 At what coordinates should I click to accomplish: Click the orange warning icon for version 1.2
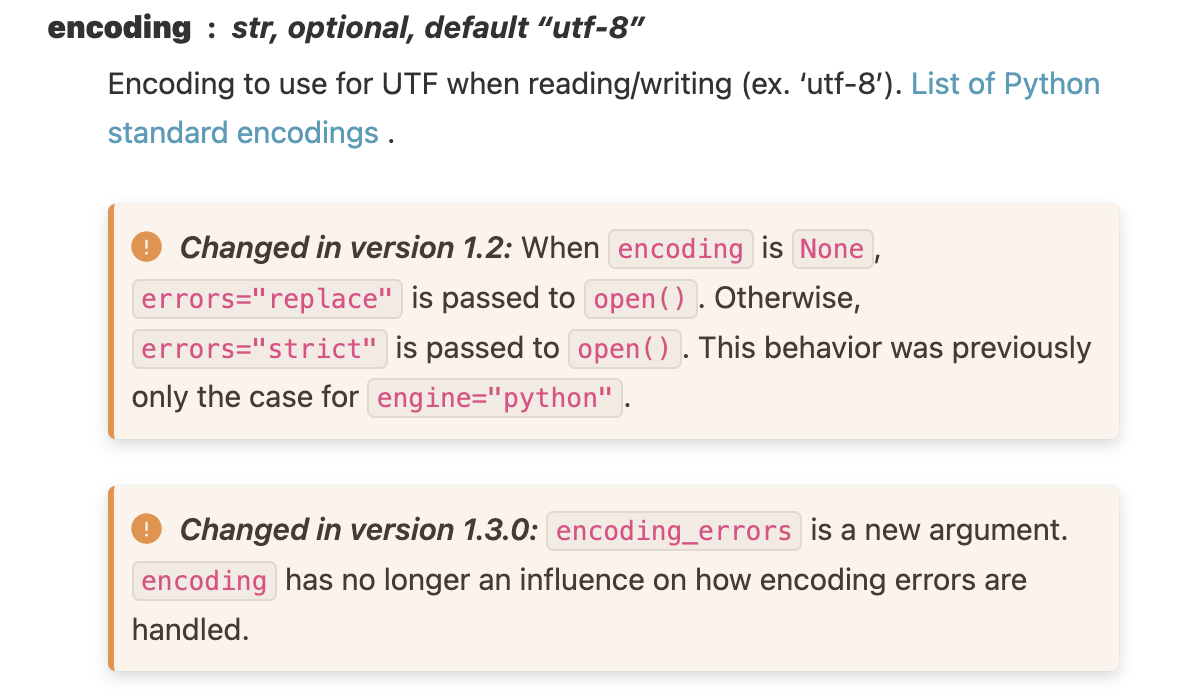[x=146, y=247]
